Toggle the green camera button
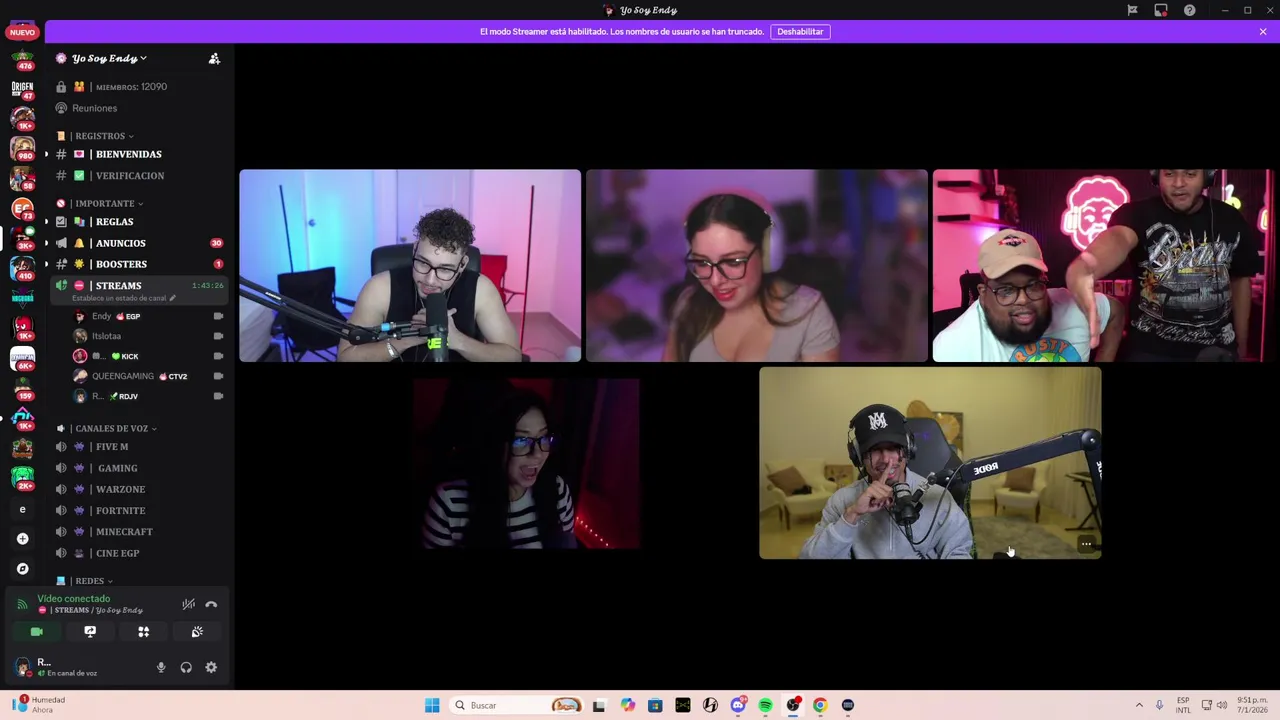The image size is (1280, 720). point(36,632)
